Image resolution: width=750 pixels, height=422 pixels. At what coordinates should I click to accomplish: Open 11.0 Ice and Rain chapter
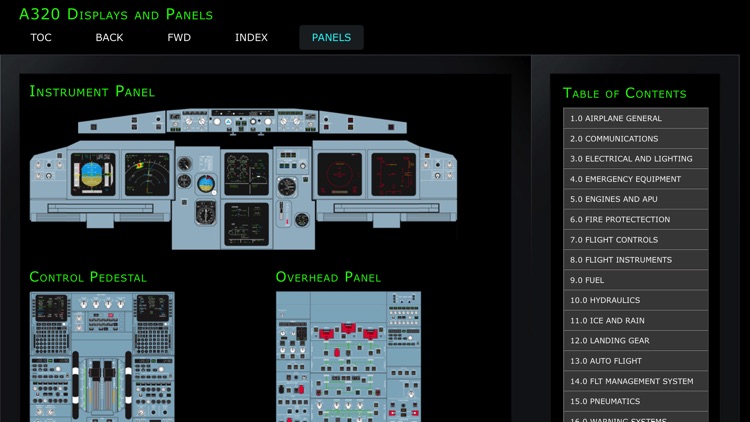(636, 321)
